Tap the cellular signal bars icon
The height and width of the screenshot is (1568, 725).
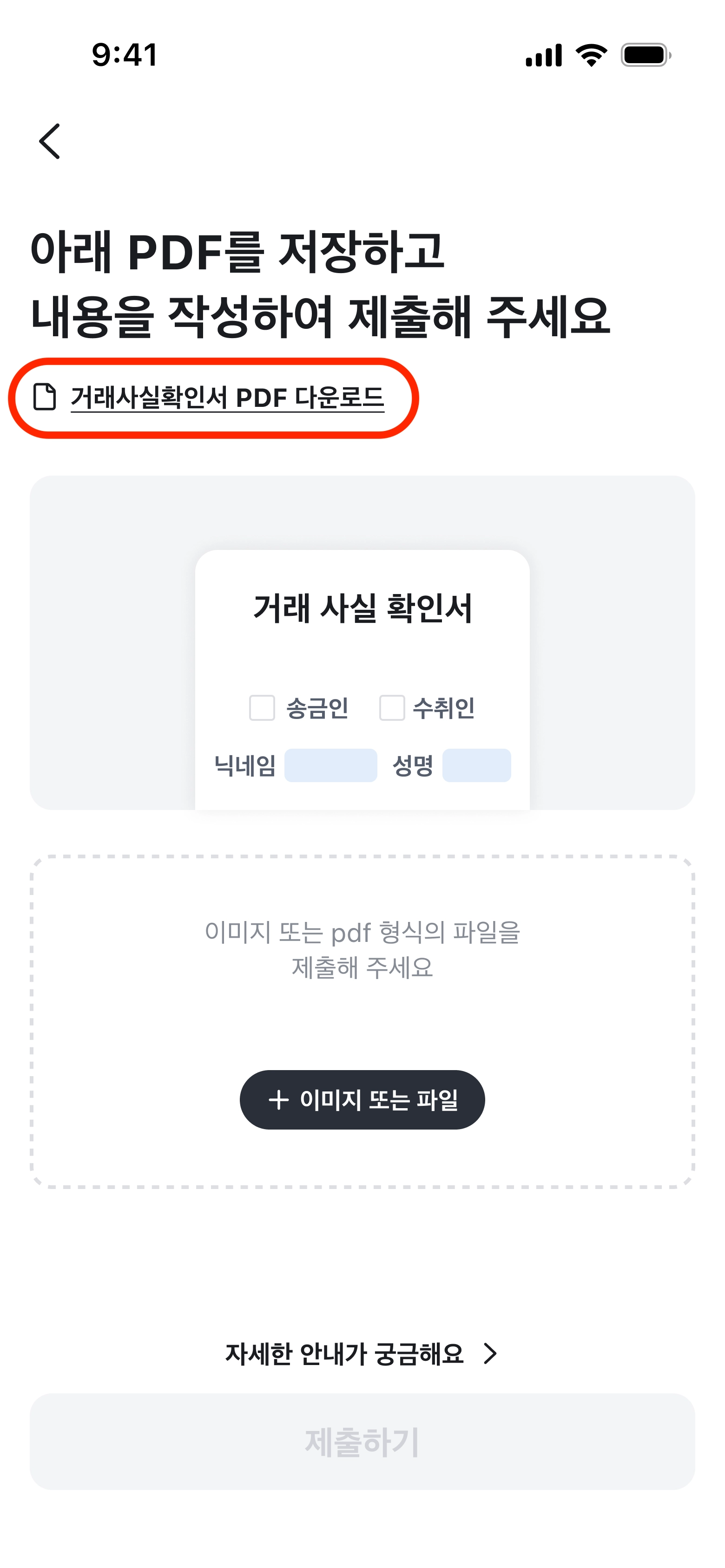pos(543,55)
